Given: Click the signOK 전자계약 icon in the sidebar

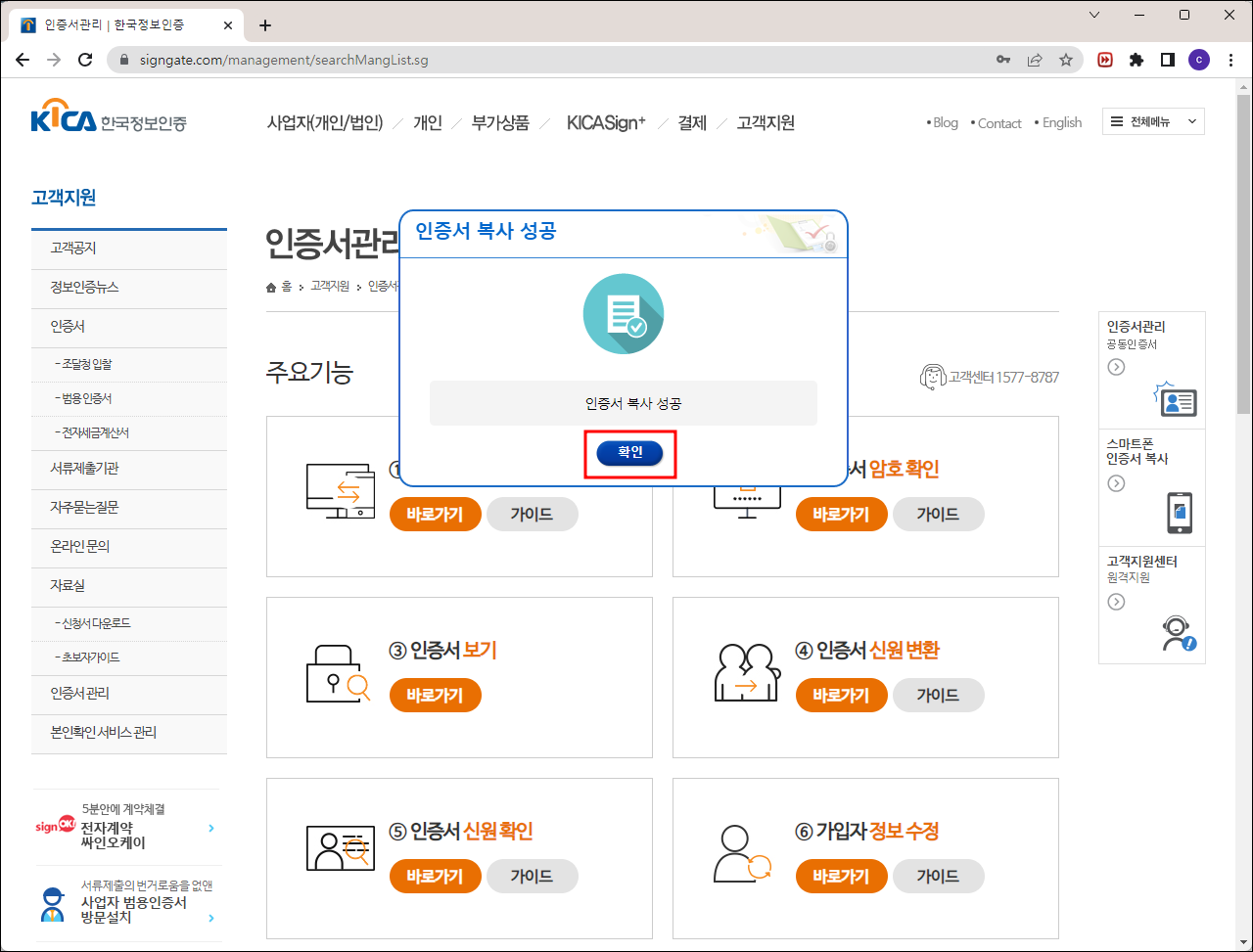Looking at the screenshot, I should (x=57, y=824).
